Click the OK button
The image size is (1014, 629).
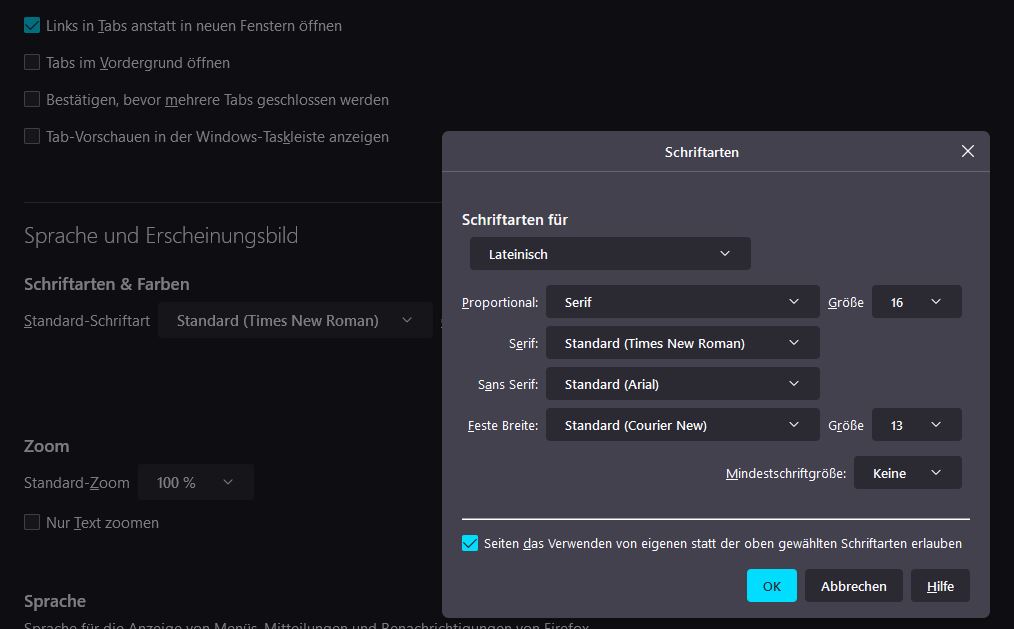pyautogui.click(x=771, y=586)
